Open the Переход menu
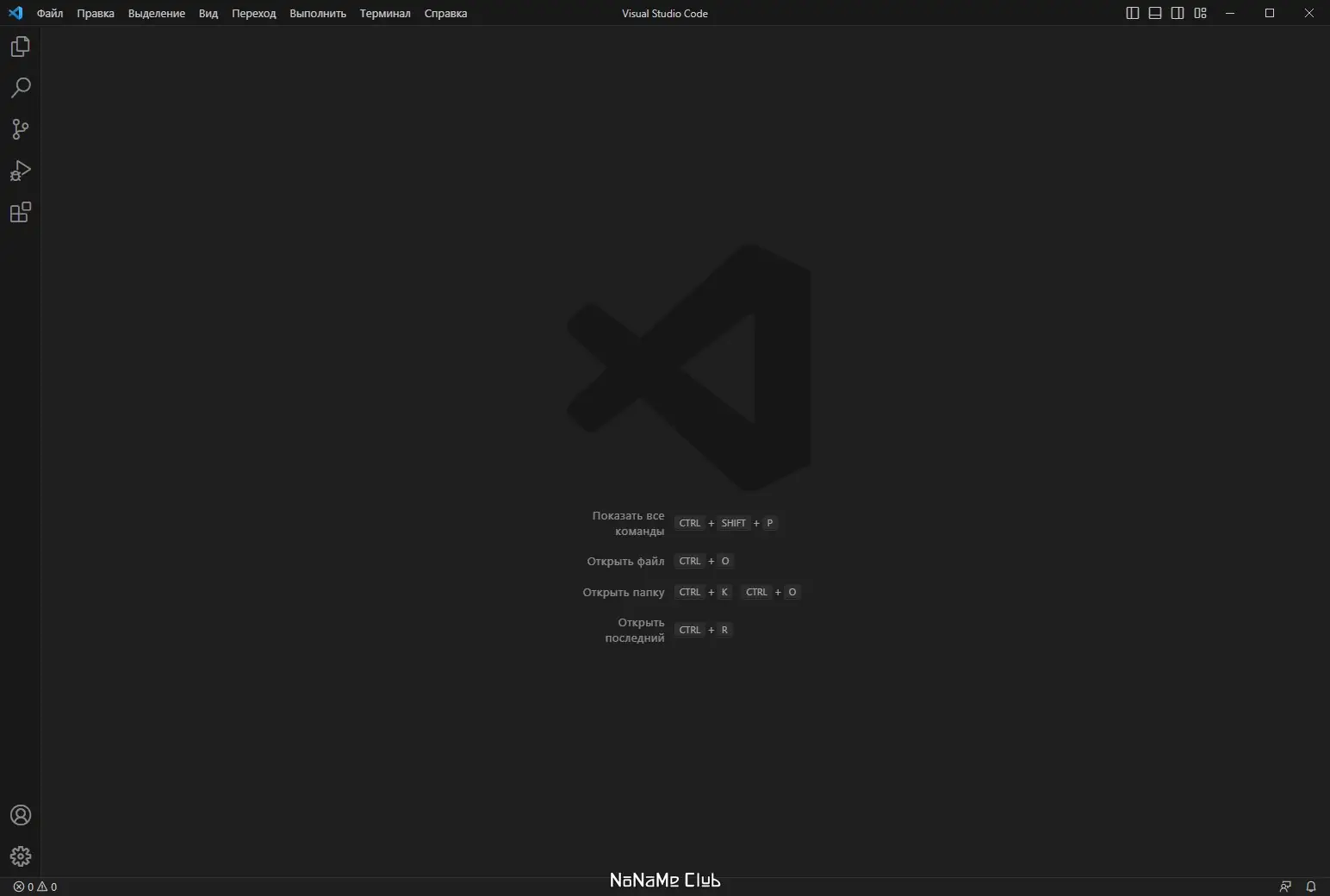The image size is (1330, 896). coord(254,13)
